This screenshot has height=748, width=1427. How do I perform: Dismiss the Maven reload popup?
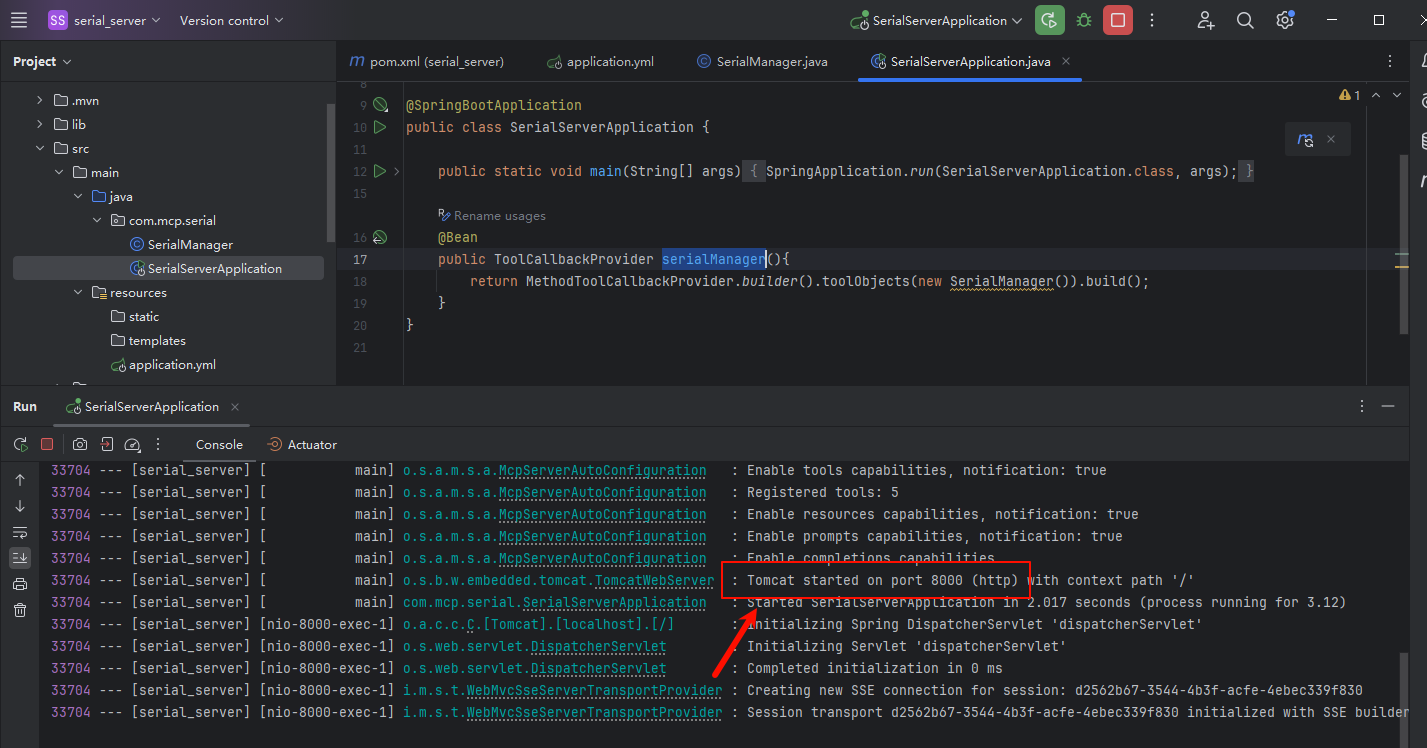point(1331,140)
